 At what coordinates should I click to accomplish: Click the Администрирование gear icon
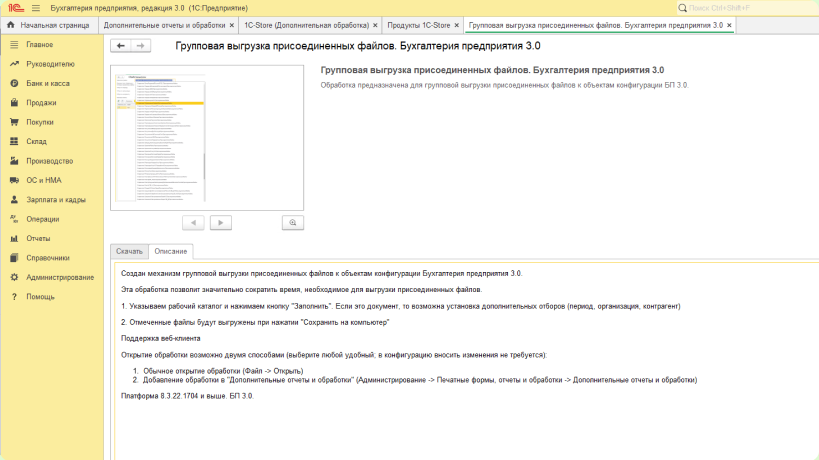click(x=14, y=277)
